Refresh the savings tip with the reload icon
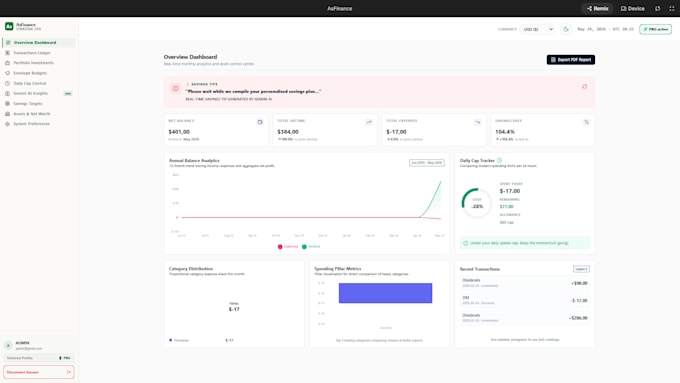The width and height of the screenshot is (680, 383). (x=585, y=87)
